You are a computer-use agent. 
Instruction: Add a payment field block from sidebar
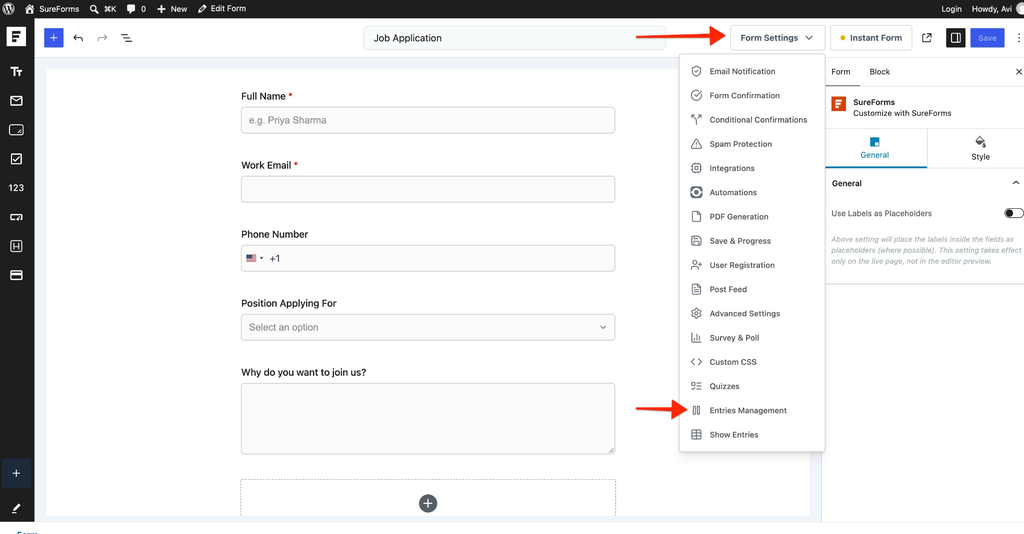coord(16,275)
